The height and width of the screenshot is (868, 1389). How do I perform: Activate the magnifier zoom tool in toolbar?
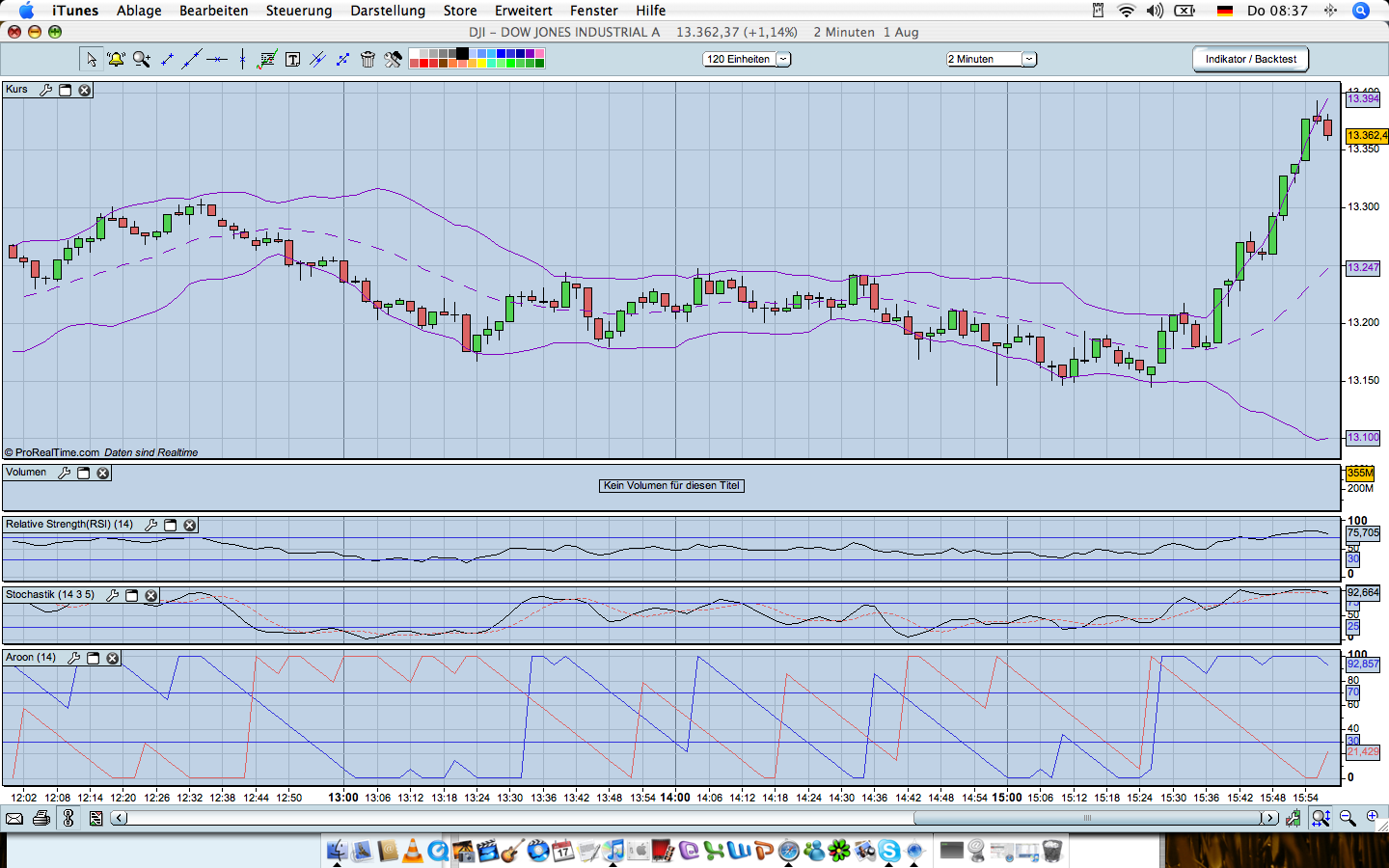click(142, 60)
